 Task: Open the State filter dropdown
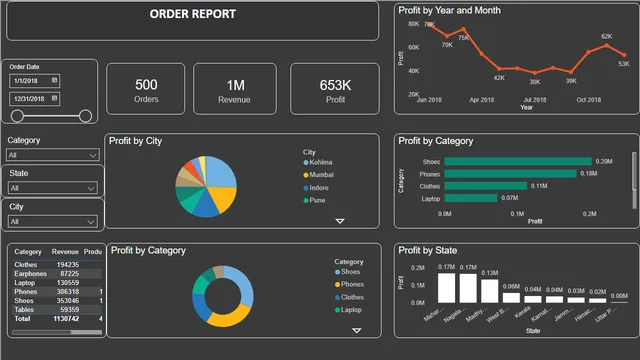[x=53, y=188]
